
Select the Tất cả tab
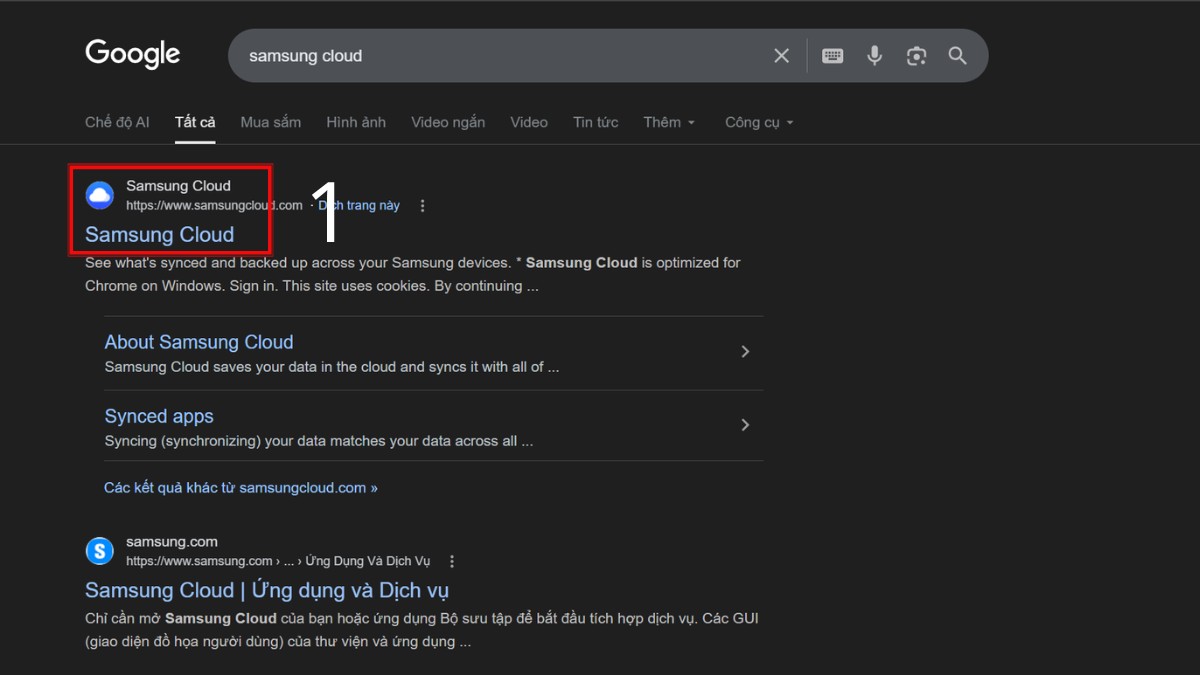195,122
